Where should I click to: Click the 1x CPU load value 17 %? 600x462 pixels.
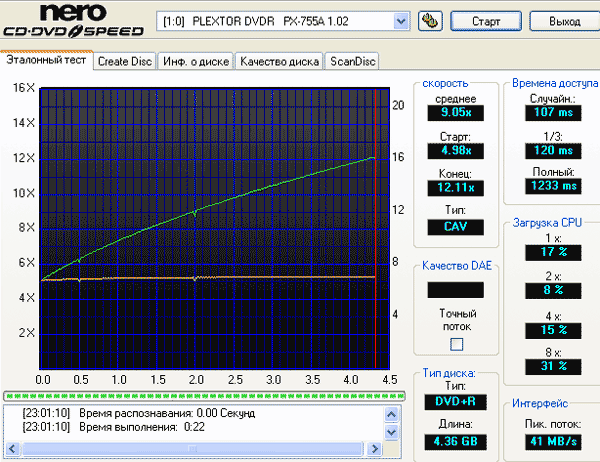553,252
